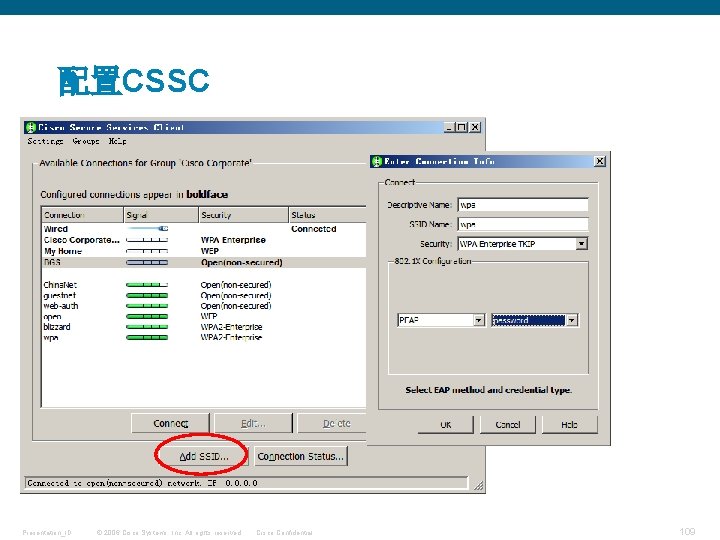Select the guestnet network

(x=204, y=295)
